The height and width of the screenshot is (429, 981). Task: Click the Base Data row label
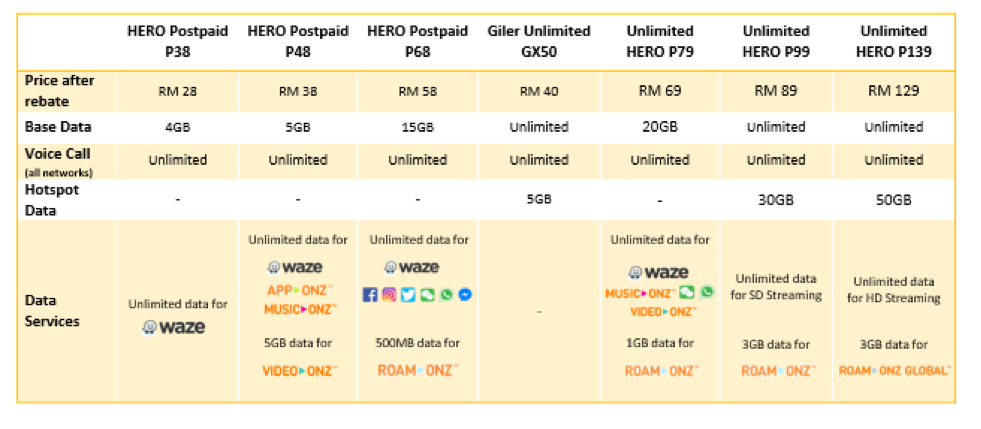point(58,127)
